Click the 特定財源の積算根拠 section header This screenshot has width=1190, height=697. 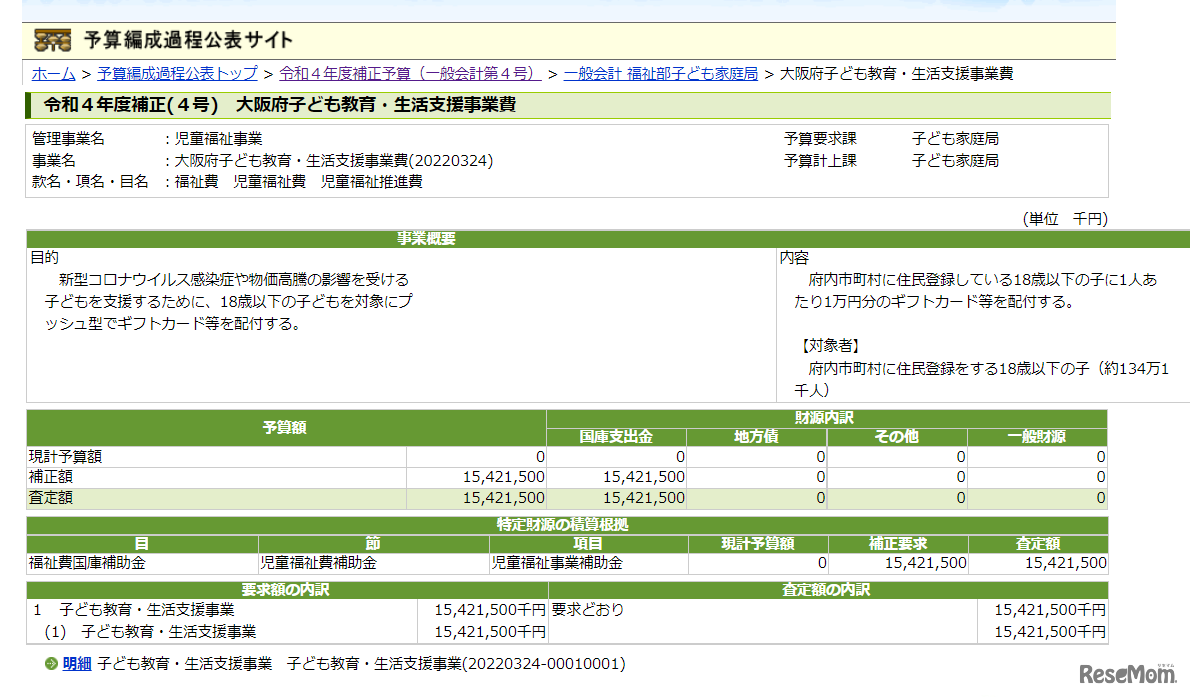point(567,525)
